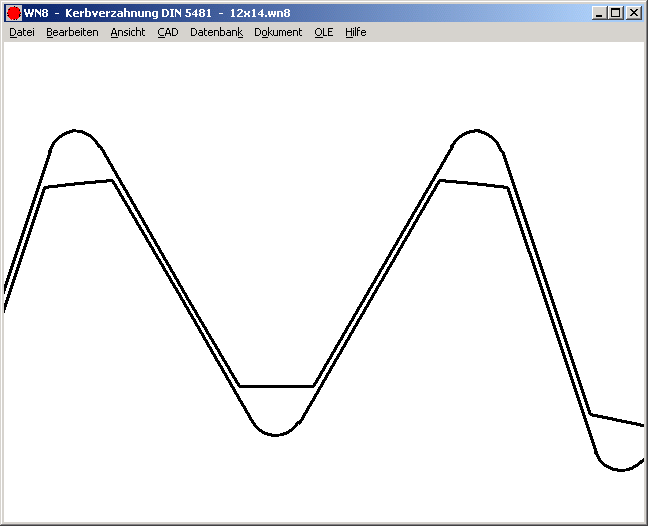Screen dimensions: 648x526
Task: Click the flat inner top of left tooth
Action: pos(79,184)
